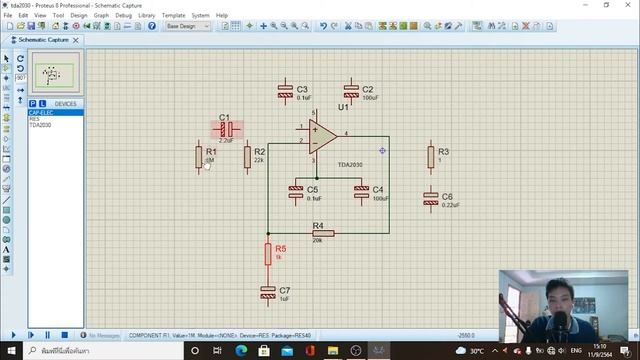The image size is (640, 360).
Task: Select resistor R4 in feedback path
Action: tap(323, 233)
